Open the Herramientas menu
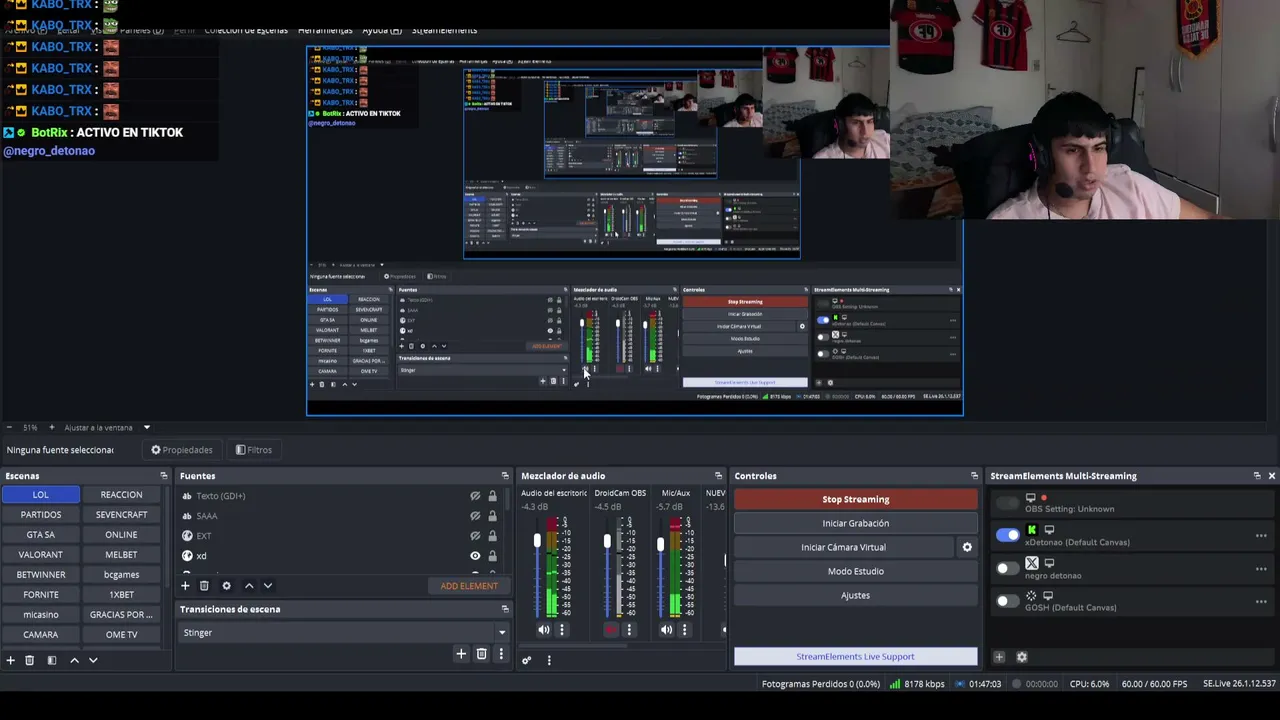 pyautogui.click(x=325, y=30)
